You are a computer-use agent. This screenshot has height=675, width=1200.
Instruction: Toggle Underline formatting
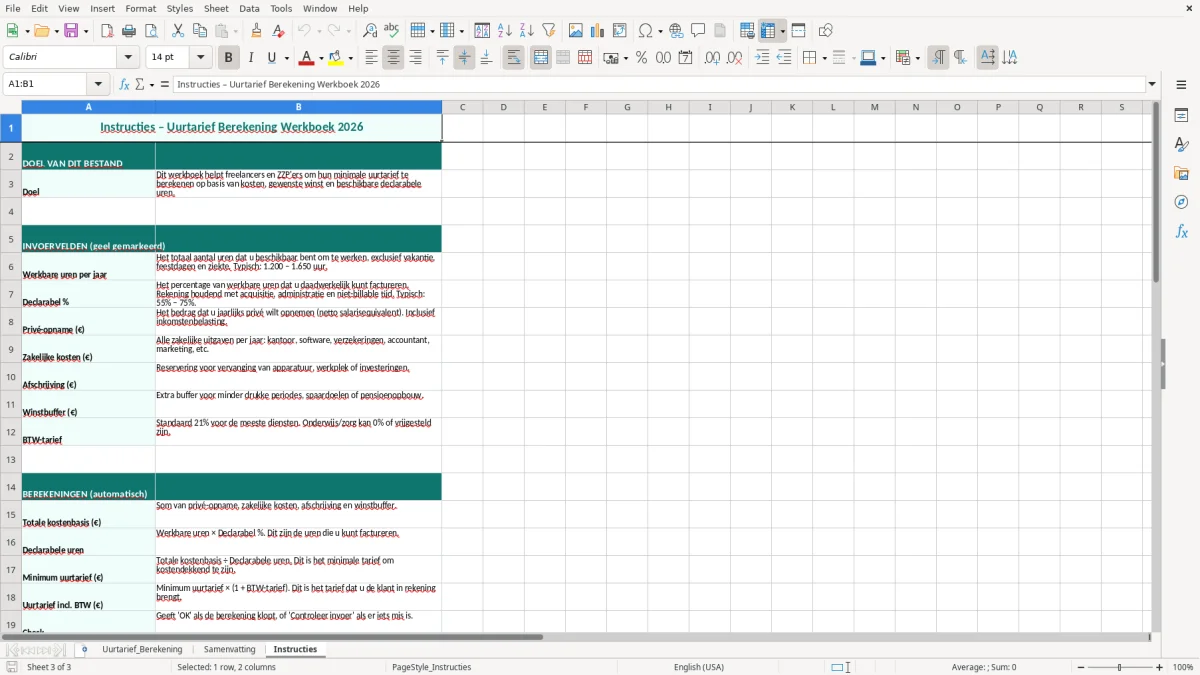click(x=272, y=58)
